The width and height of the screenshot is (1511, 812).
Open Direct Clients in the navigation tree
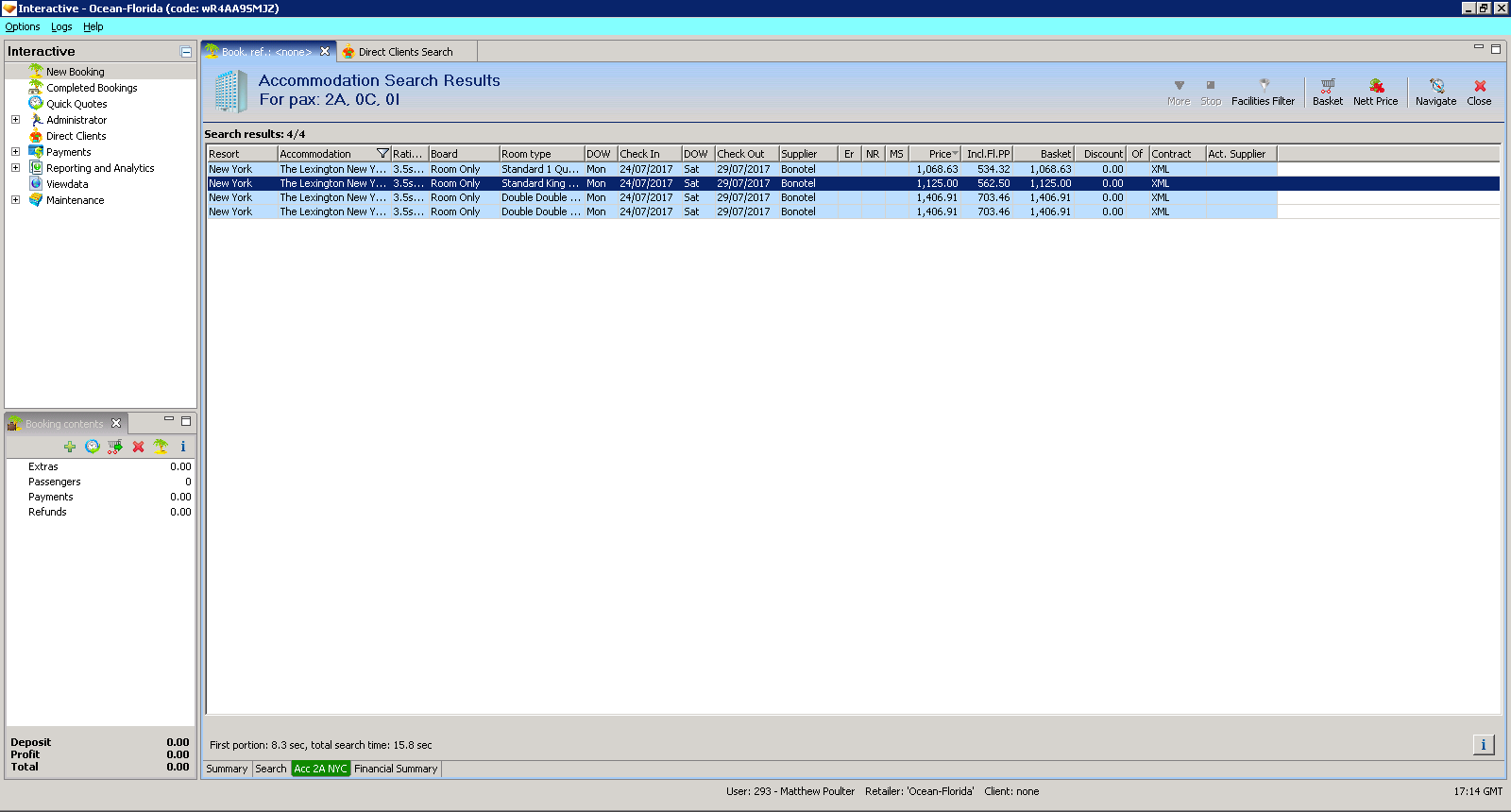coord(76,136)
